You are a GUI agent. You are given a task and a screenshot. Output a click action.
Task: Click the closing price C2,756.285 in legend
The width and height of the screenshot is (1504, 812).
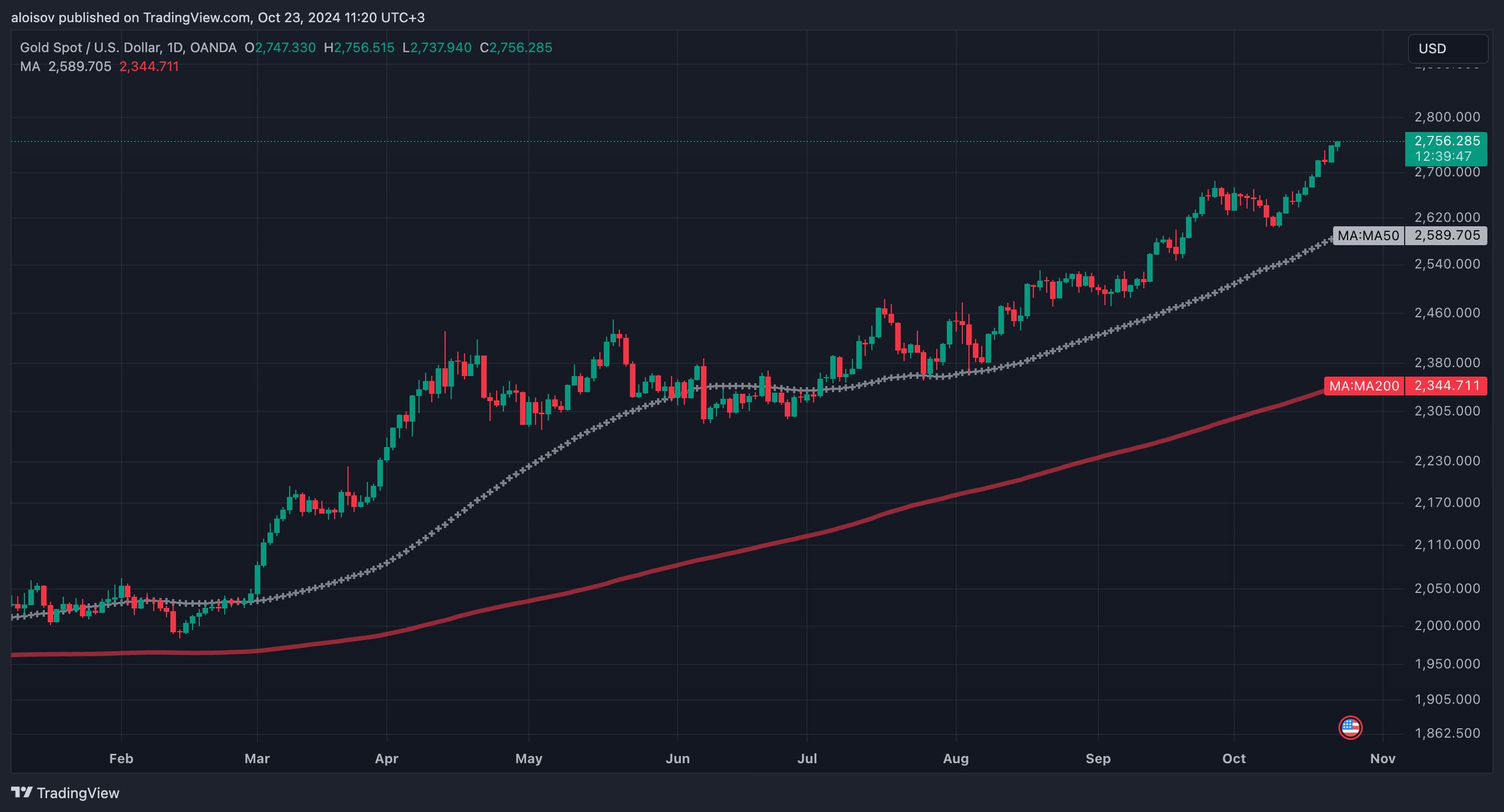tap(516, 48)
